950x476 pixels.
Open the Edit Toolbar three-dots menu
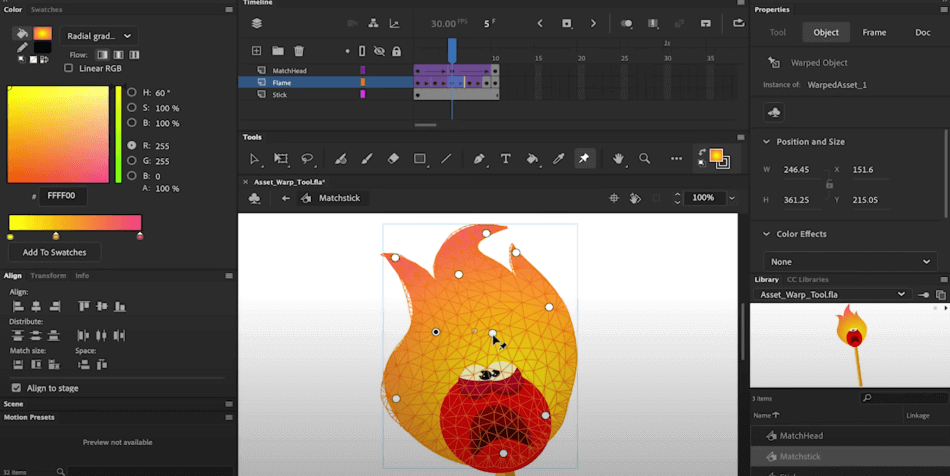pyautogui.click(x=676, y=159)
